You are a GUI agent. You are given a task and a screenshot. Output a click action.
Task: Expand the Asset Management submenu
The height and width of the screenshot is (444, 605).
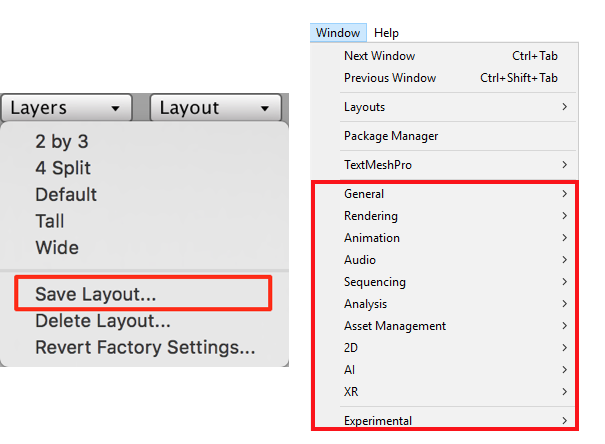coord(444,326)
